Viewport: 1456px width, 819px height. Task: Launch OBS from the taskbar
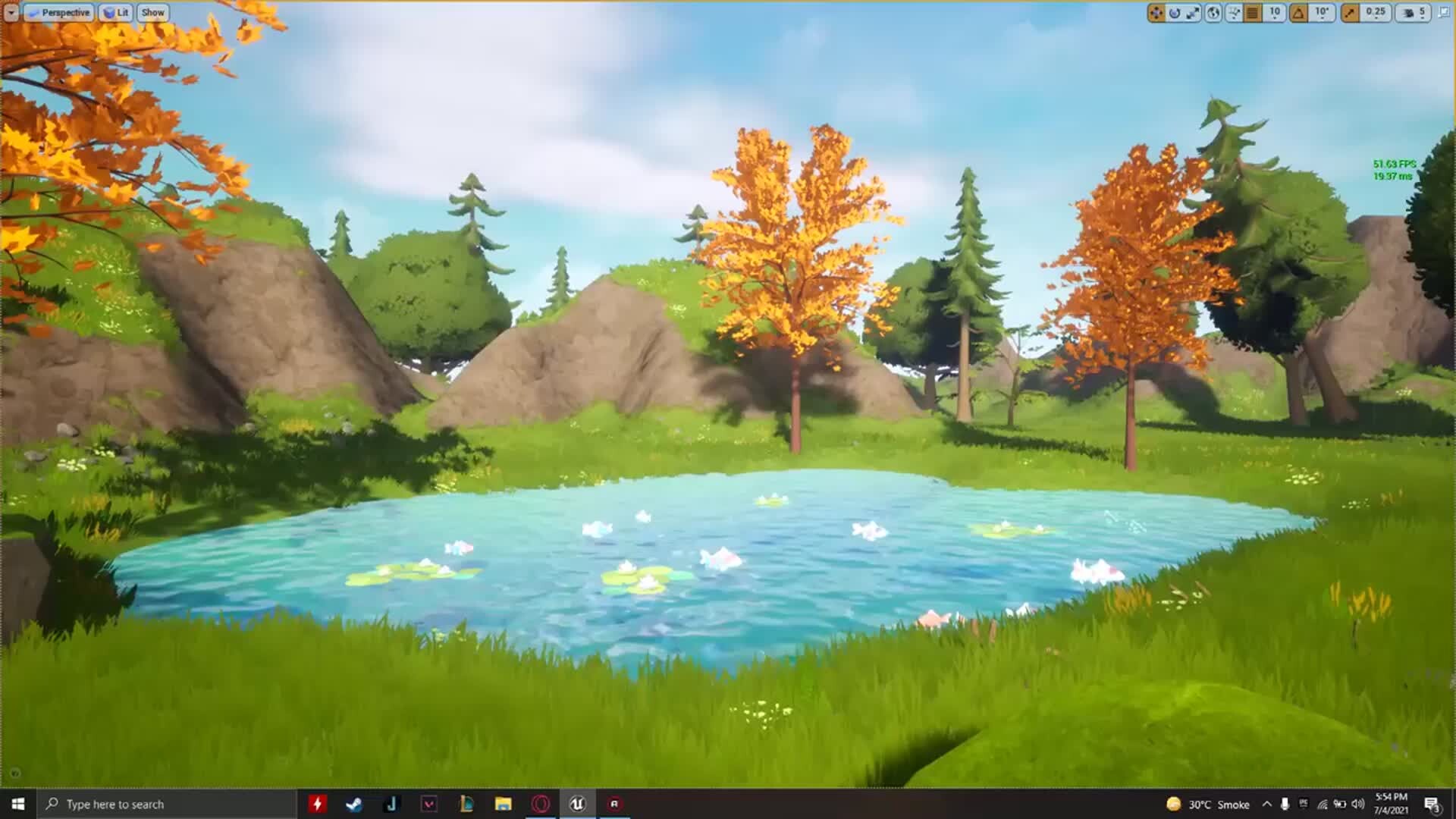tap(541, 804)
